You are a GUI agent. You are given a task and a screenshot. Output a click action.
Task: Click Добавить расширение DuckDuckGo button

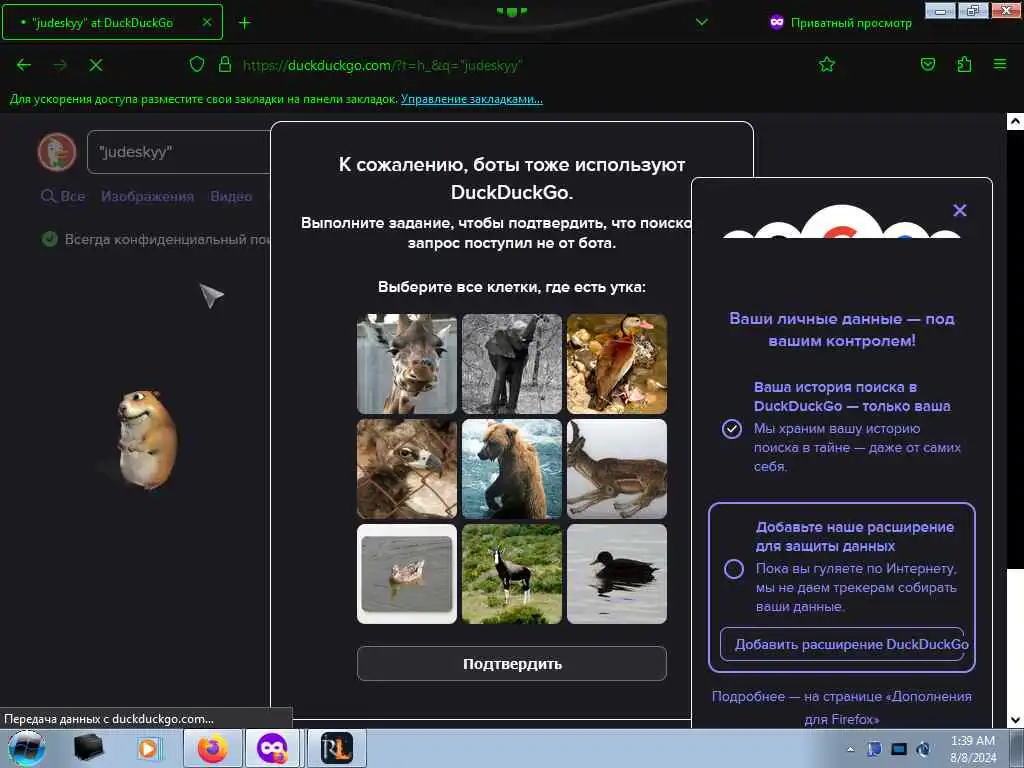click(842, 644)
